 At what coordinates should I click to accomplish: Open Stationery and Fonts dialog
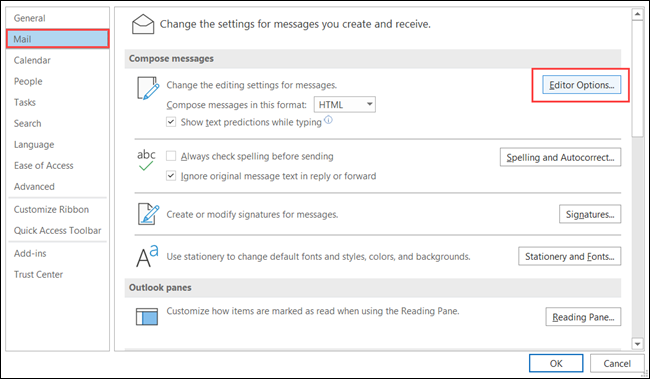tap(570, 256)
